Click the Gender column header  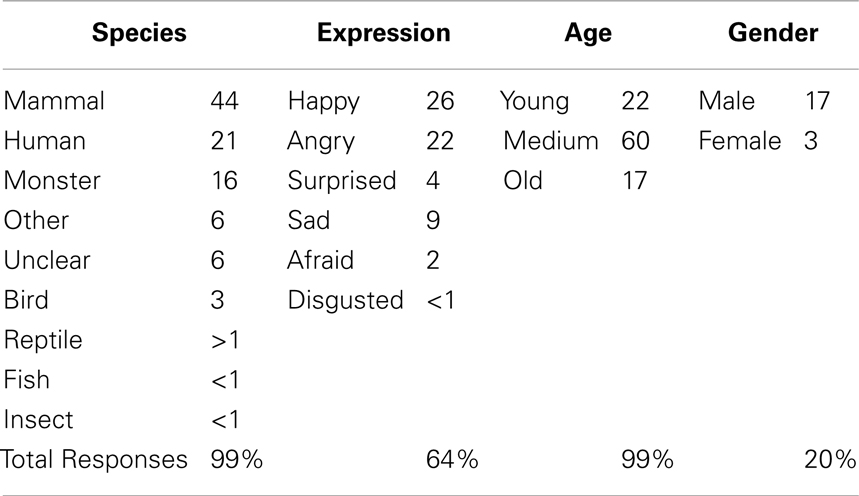[x=773, y=33]
